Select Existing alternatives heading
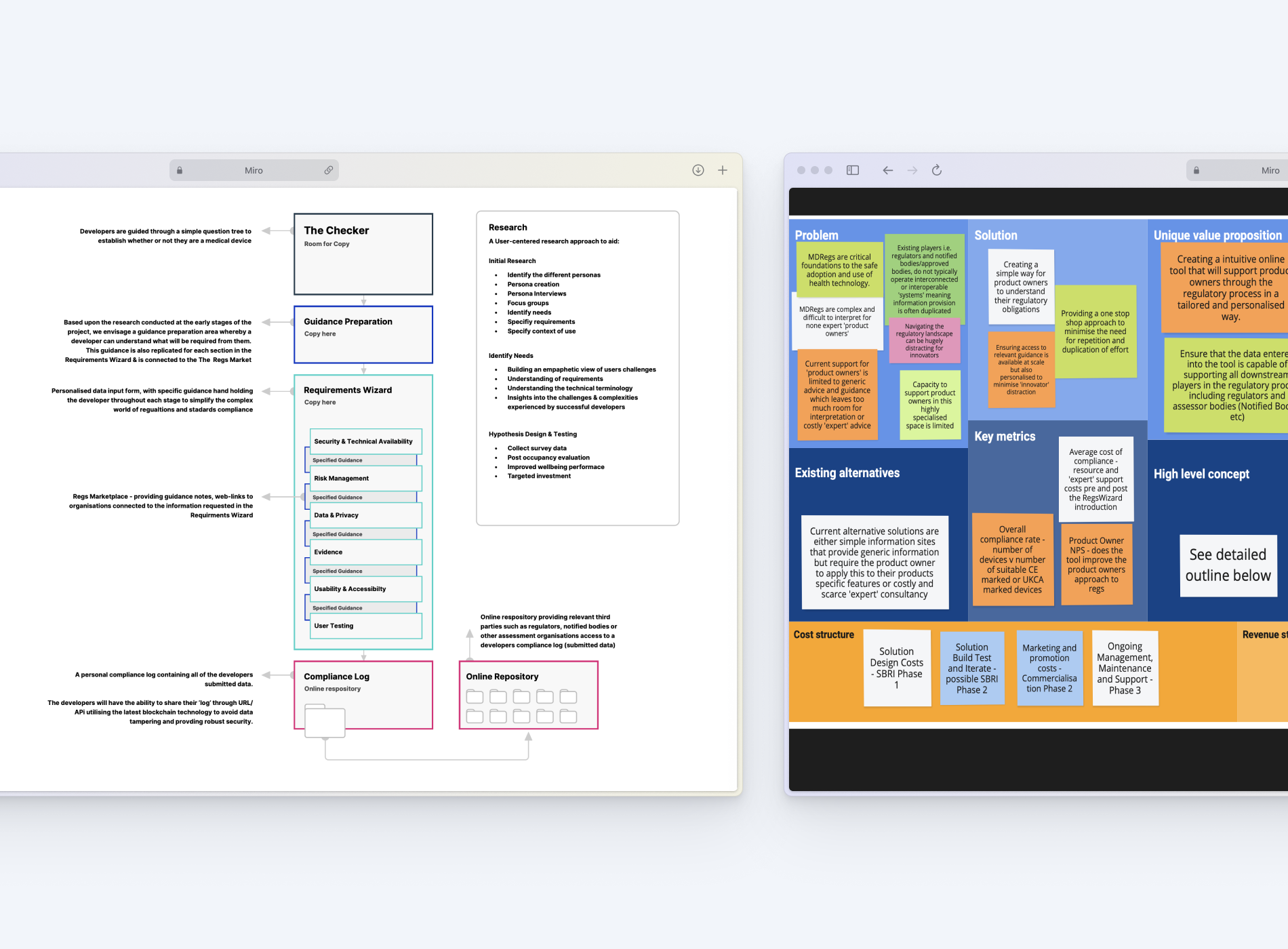 click(847, 473)
